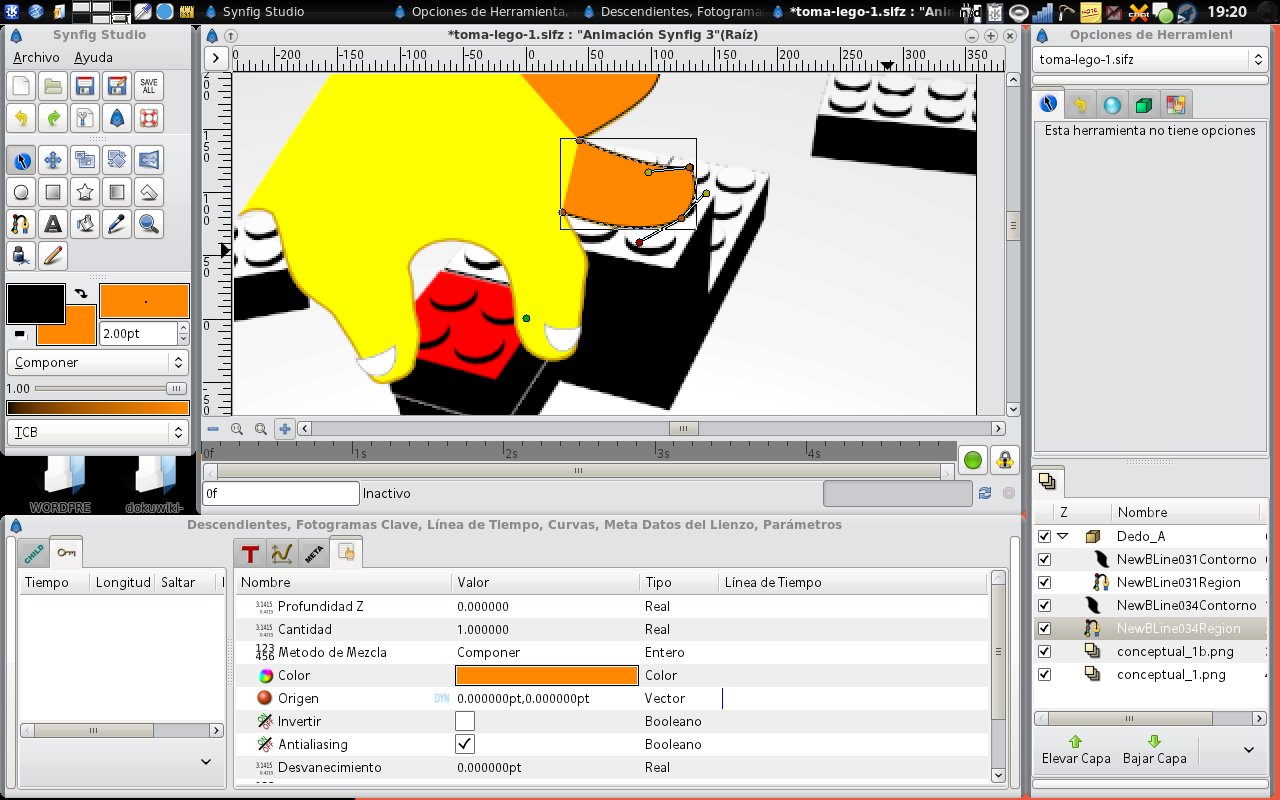Create a new document with the New icon

[x=22, y=86]
